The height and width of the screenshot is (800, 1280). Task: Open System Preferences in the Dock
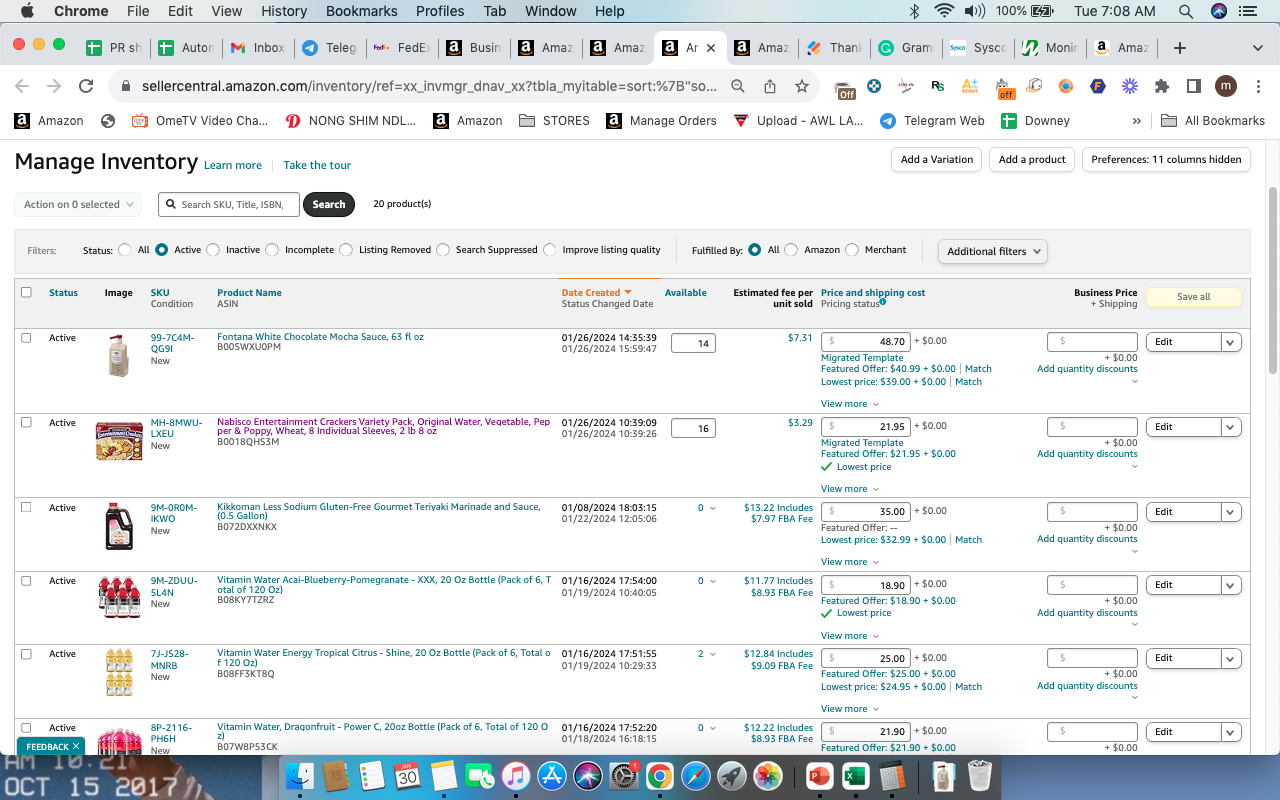tap(623, 776)
